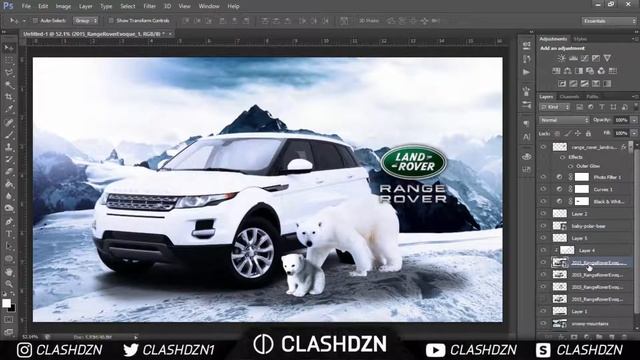Image resolution: width=640 pixels, height=360 pixels.
Task: Lock all with the padlock icon
Action: coord(588,133)
